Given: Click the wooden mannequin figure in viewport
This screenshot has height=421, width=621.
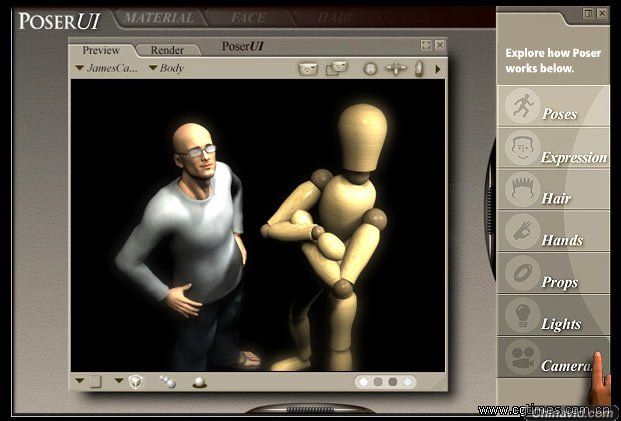Looking at the screenshot, I should click(x=329, y=238).
